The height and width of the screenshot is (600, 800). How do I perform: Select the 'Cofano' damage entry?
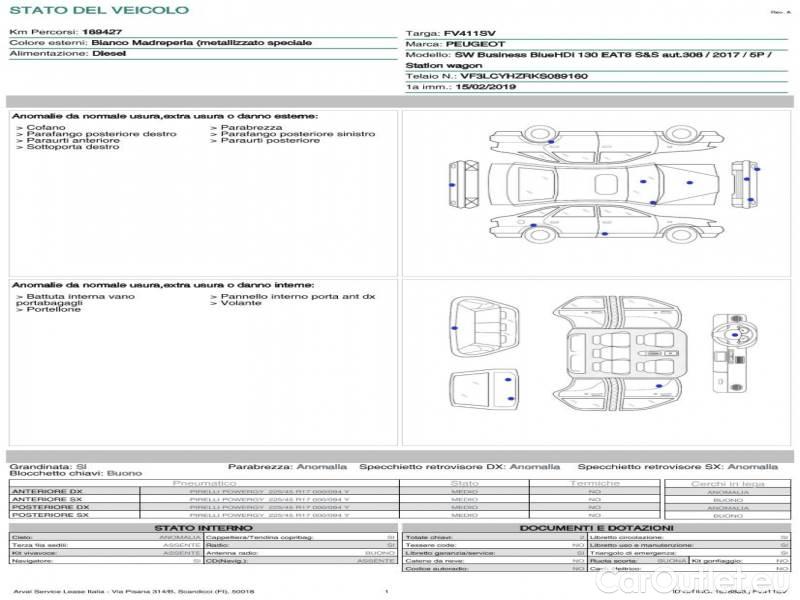(x=41, y=127)
